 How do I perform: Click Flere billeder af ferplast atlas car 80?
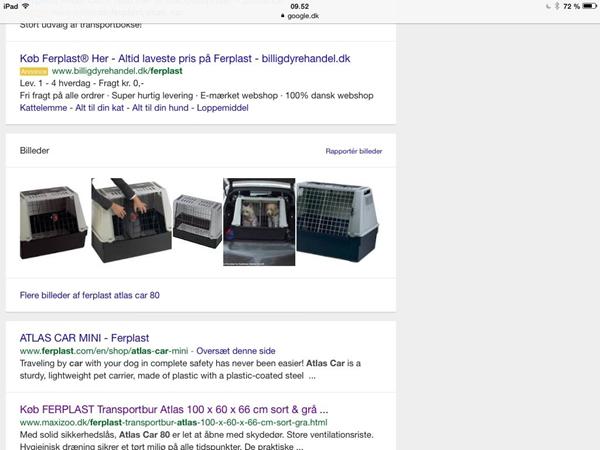[x=90, y=295]
